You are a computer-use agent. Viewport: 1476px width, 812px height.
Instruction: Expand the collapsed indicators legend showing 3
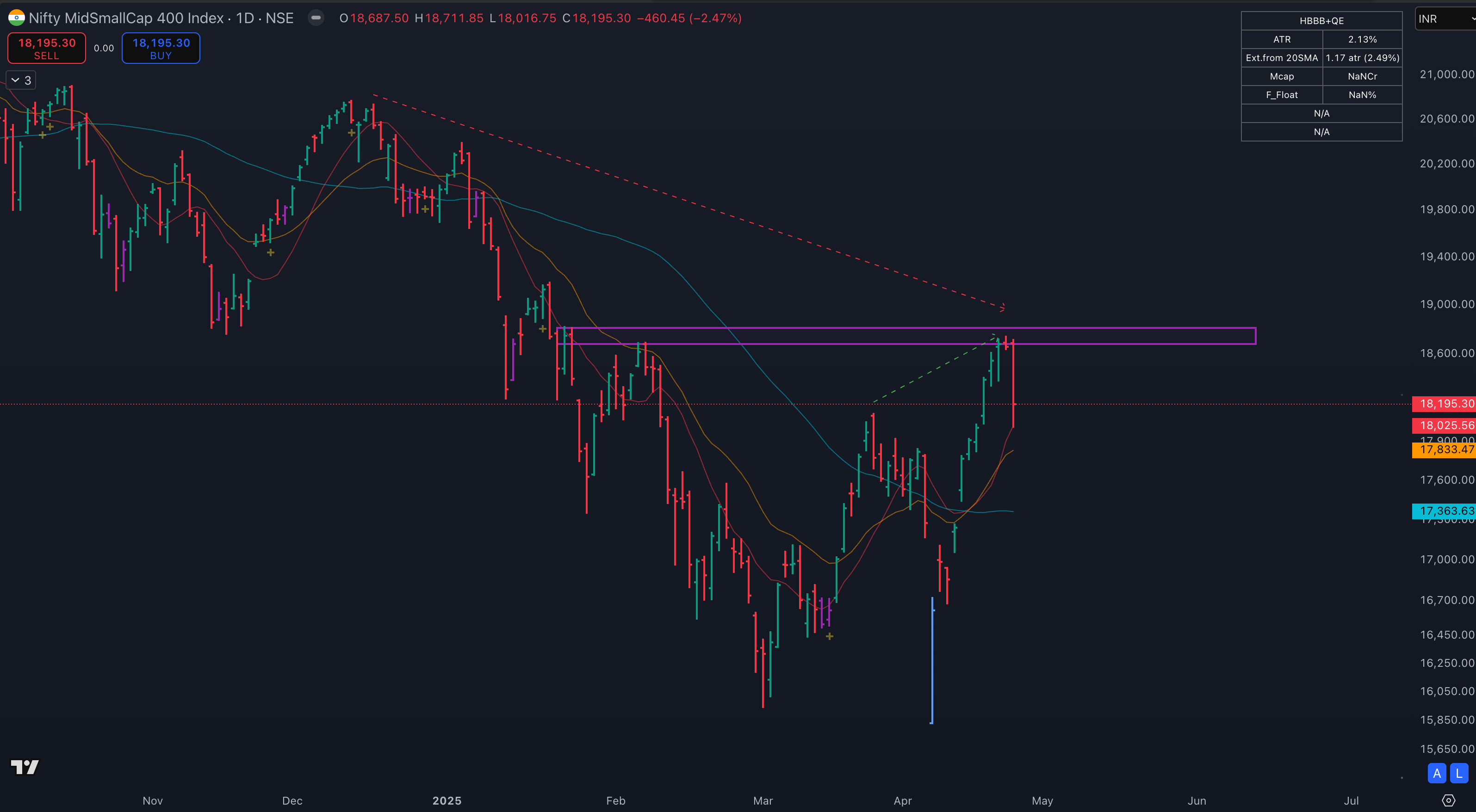pos(21,80)
